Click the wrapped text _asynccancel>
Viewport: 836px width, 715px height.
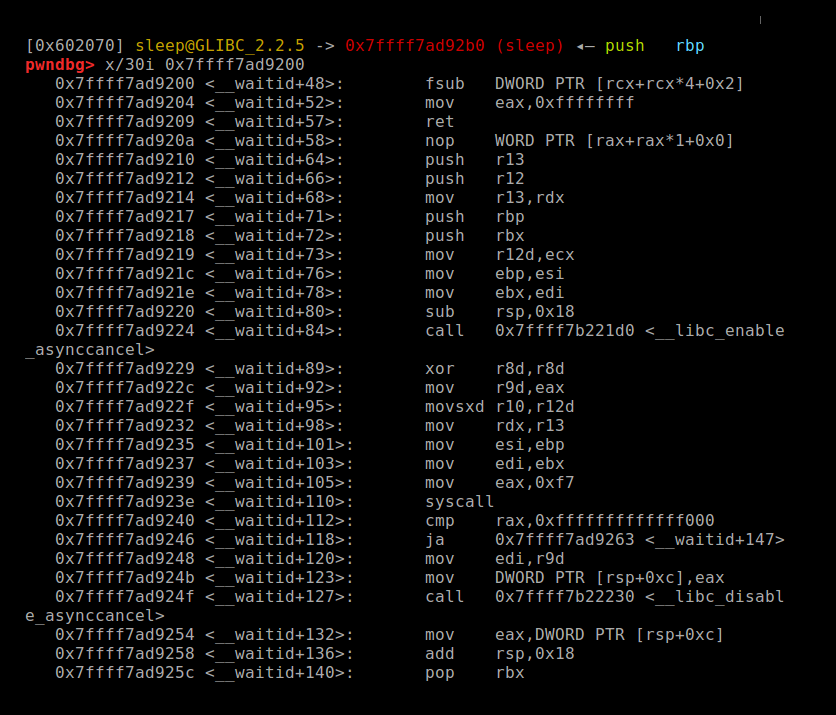click(90, 350)
